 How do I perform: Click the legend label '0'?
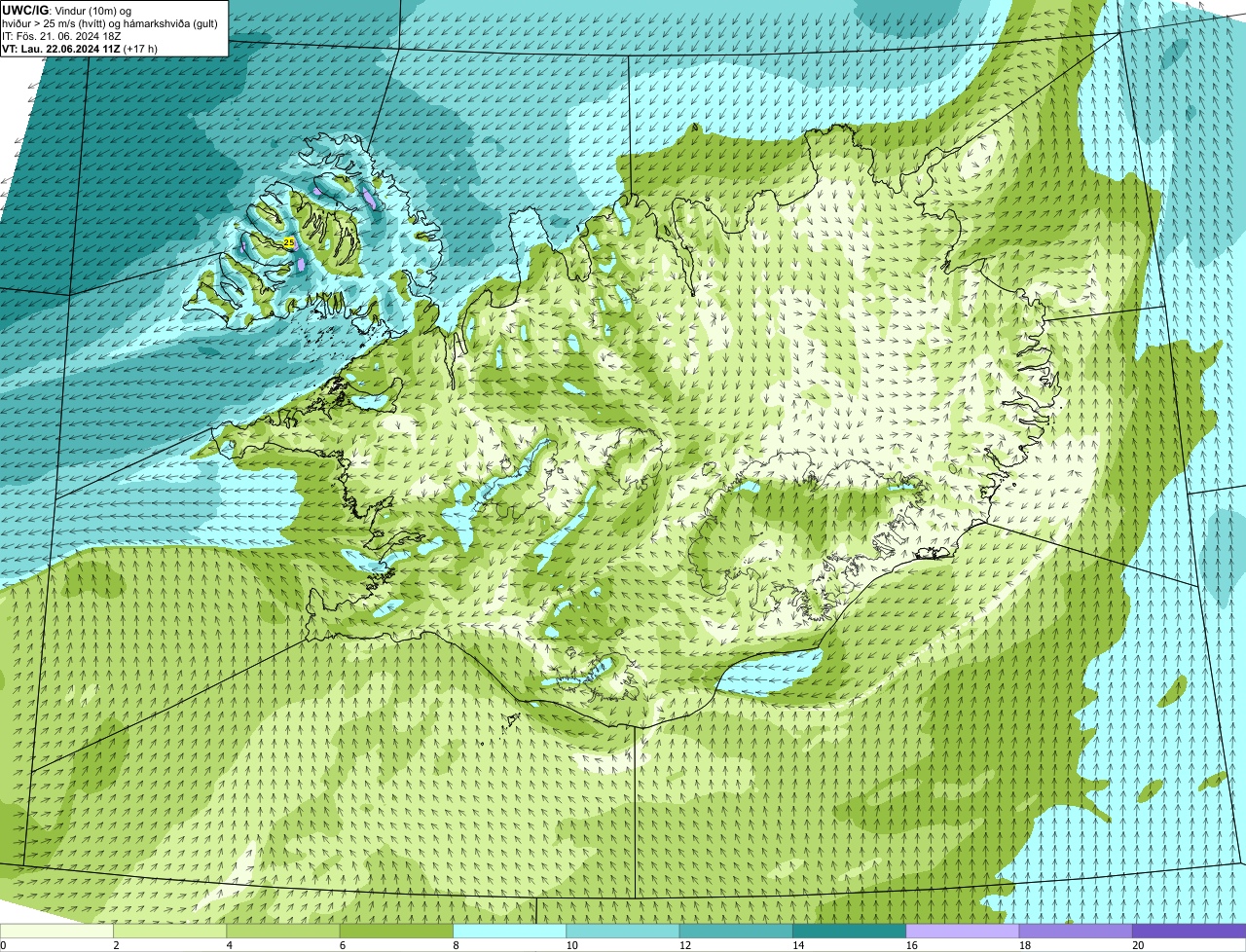[x=3, y=945]
